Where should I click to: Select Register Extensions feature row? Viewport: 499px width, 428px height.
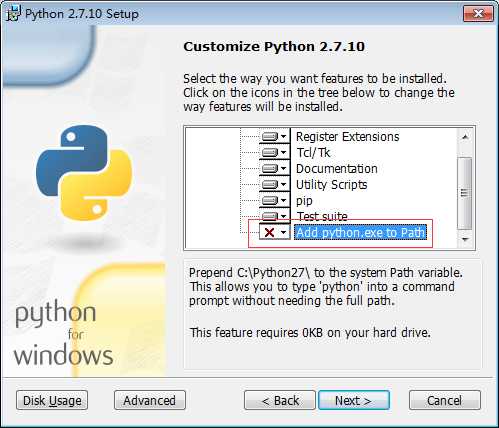[x=347, y=137]
